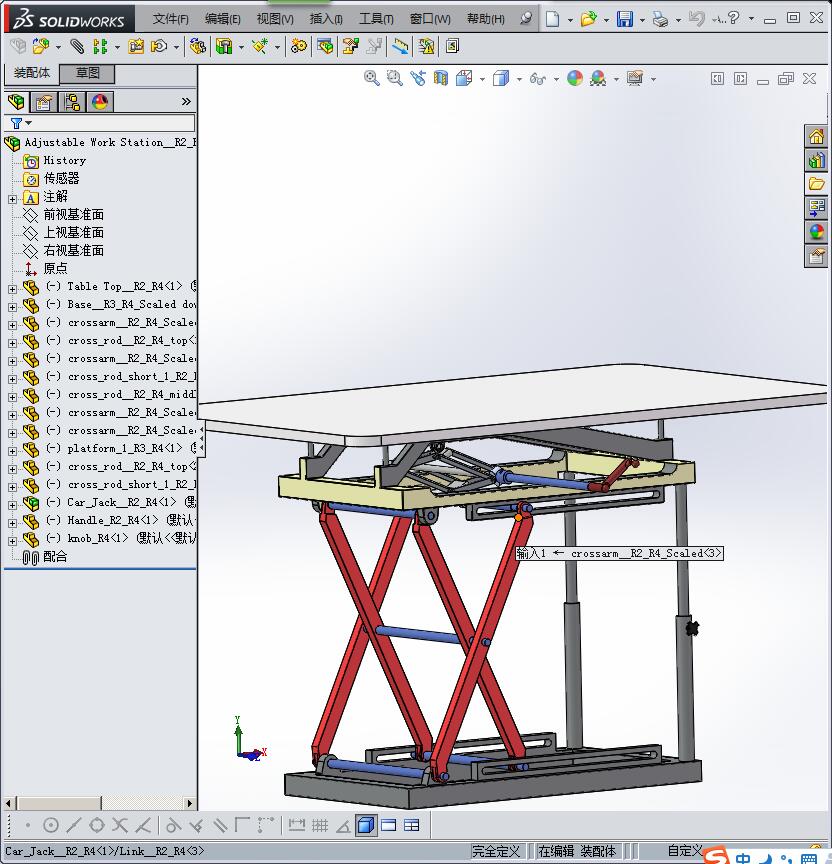Toggle the parallel snap icon
The image size is (832, 864).
point(220,825)
